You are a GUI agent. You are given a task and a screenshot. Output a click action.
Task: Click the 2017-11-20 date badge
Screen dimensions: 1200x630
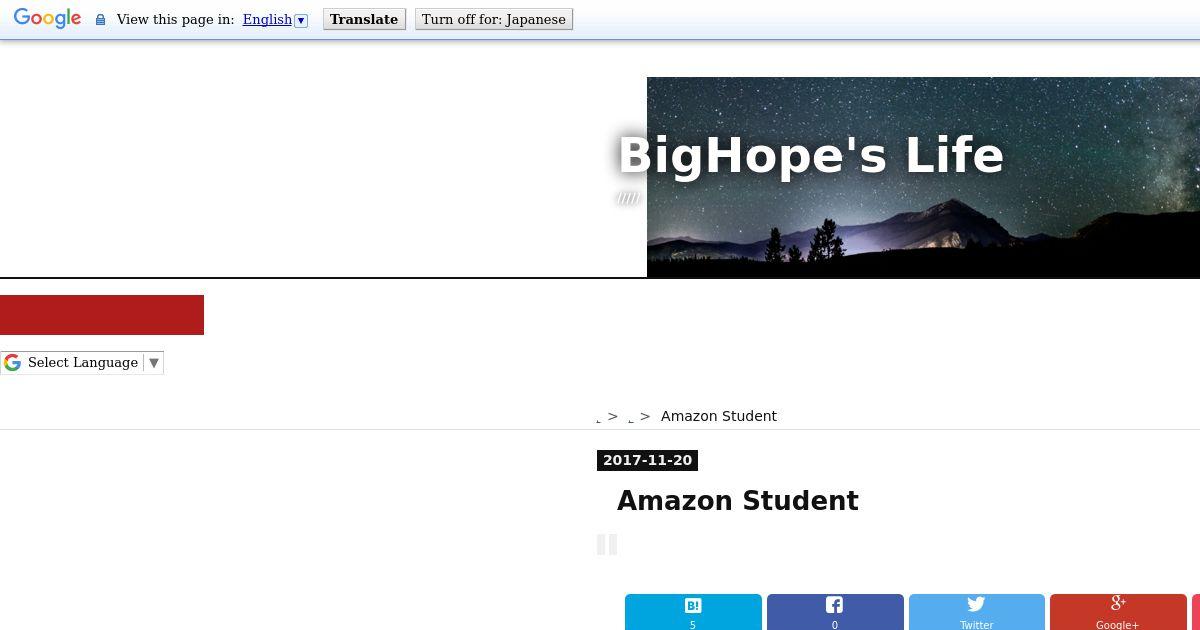tap(647, 460)
